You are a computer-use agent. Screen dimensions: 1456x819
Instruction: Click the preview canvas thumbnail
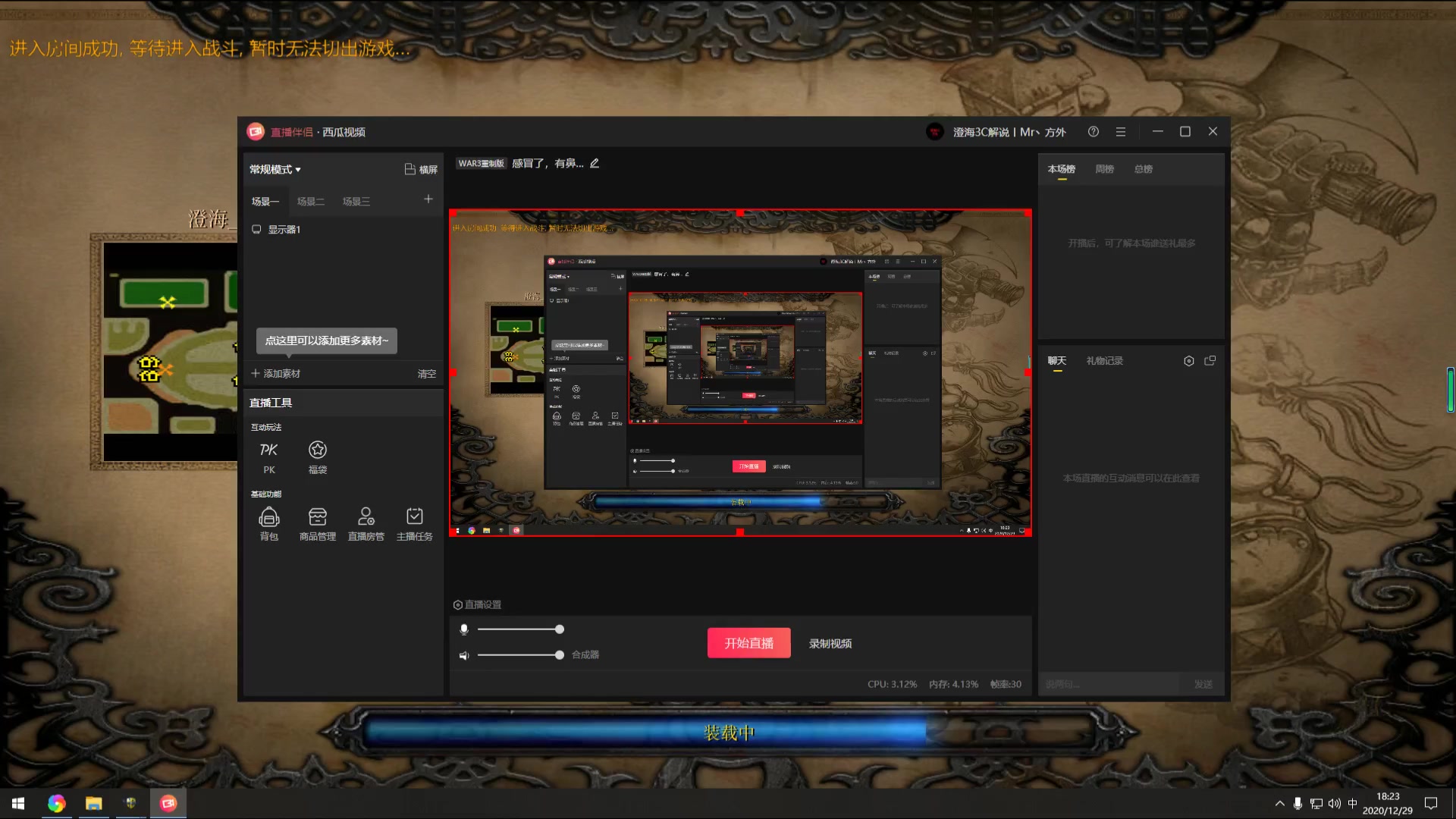(x=740, y=372)
